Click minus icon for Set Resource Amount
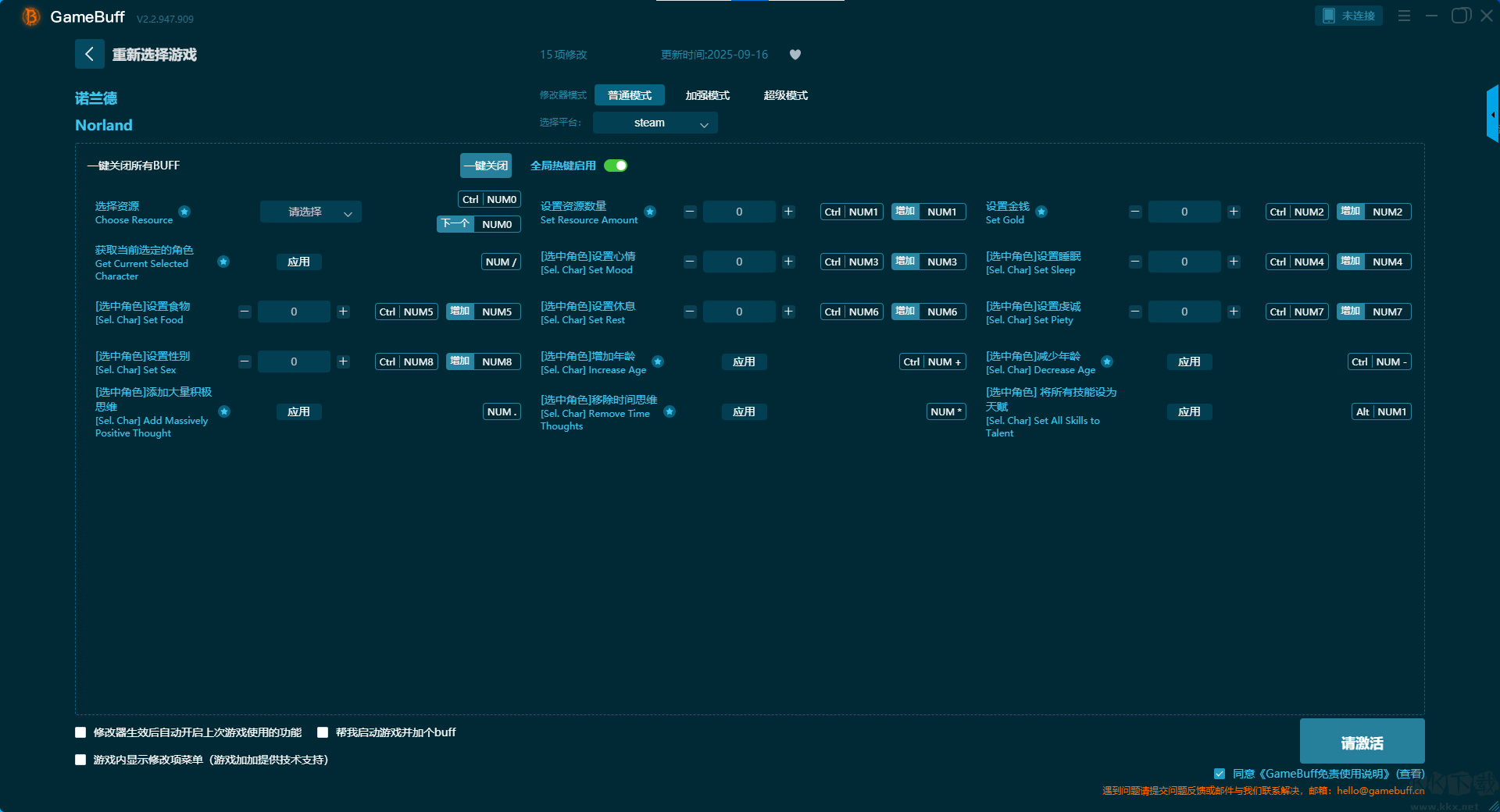Screen dimensions: 1500x812 pos(690,212)
